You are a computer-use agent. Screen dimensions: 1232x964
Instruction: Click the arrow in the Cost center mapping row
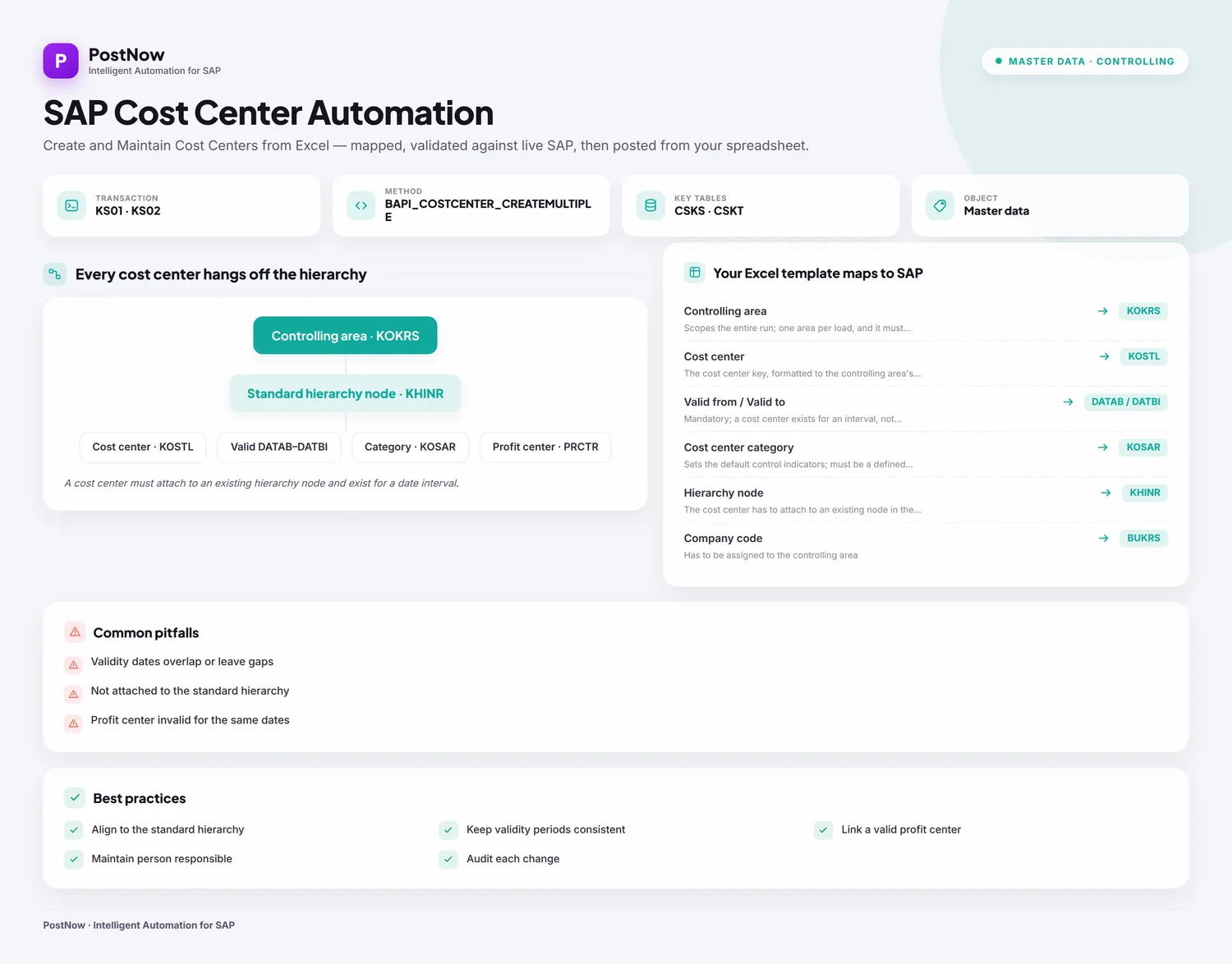pyautogui.click(x=1105, y=356)
